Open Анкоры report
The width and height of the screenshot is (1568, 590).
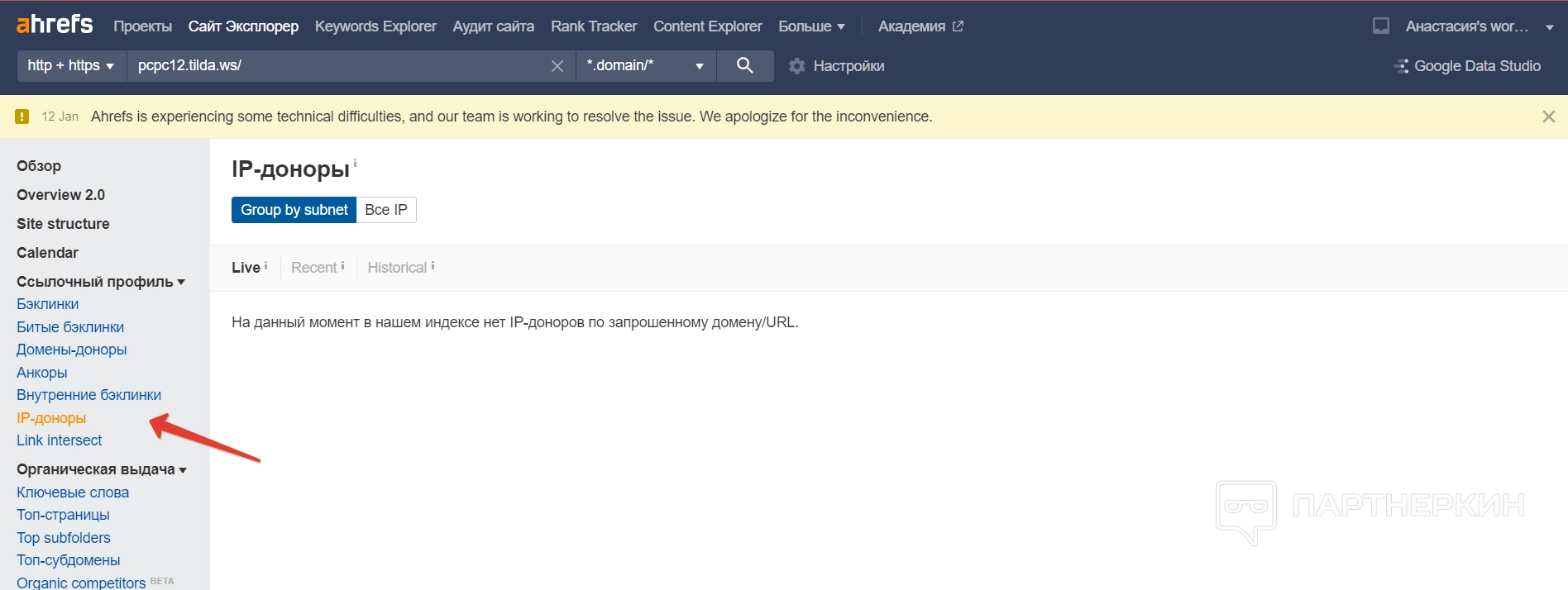click(x=42, y=373)
